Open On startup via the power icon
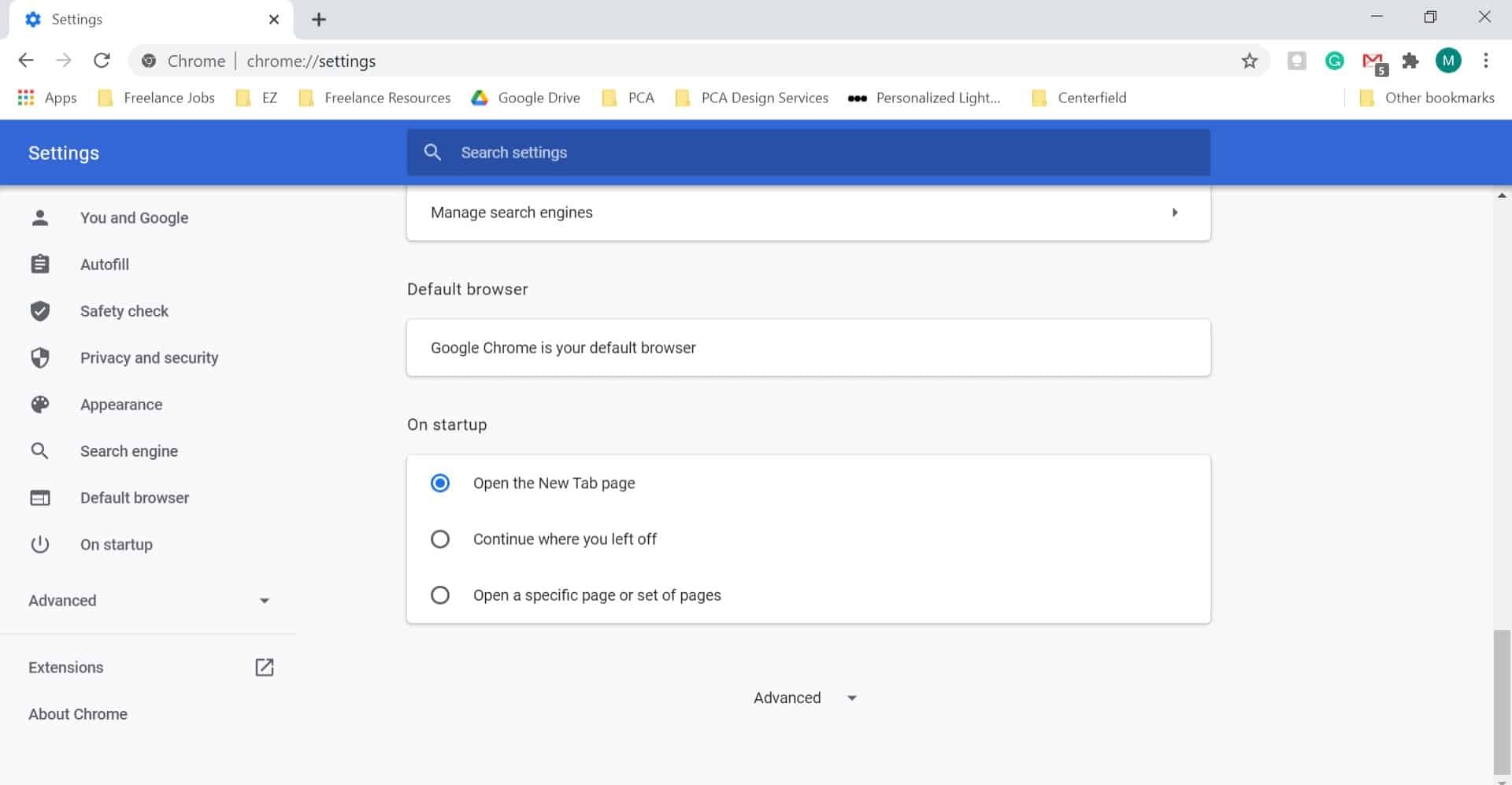 (x=40, y=544)
